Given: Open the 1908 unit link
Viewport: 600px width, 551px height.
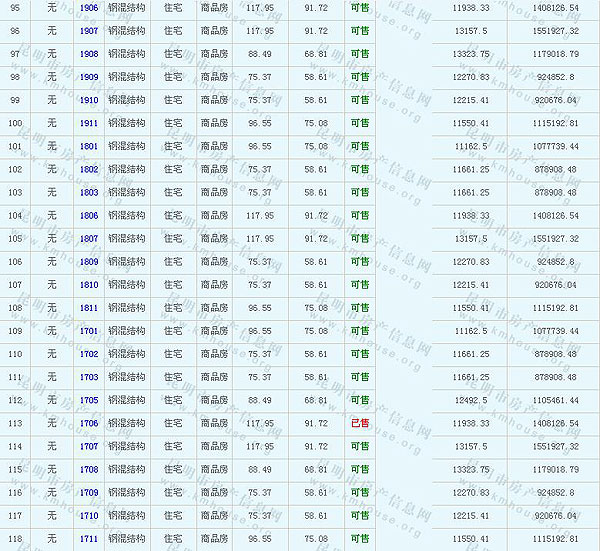Looking at the screenshot, I should 89,54.
